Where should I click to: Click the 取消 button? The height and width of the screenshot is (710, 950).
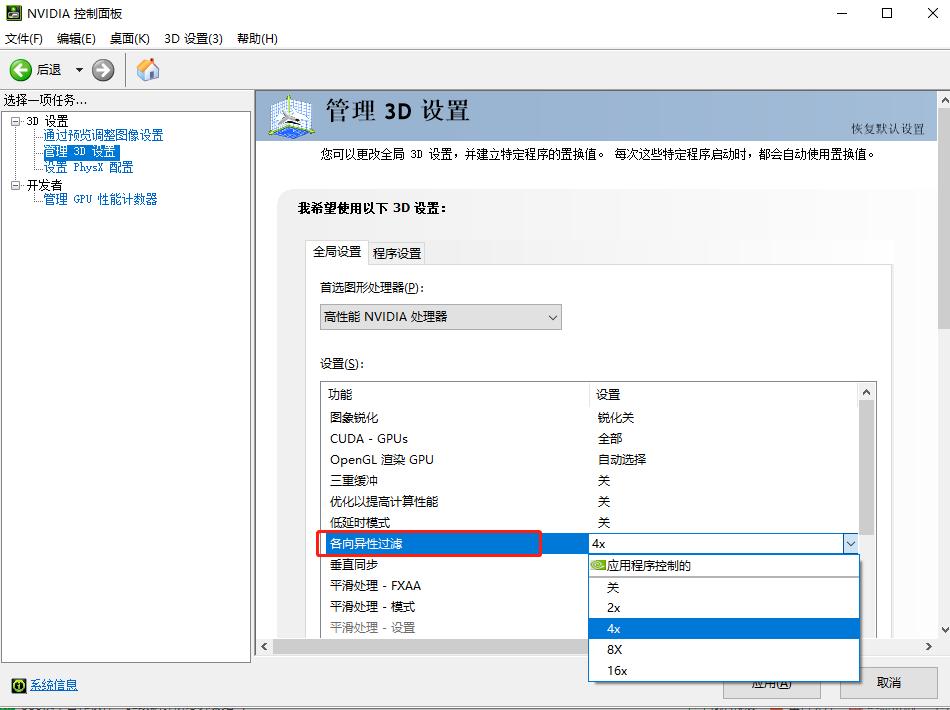(887, 683)
